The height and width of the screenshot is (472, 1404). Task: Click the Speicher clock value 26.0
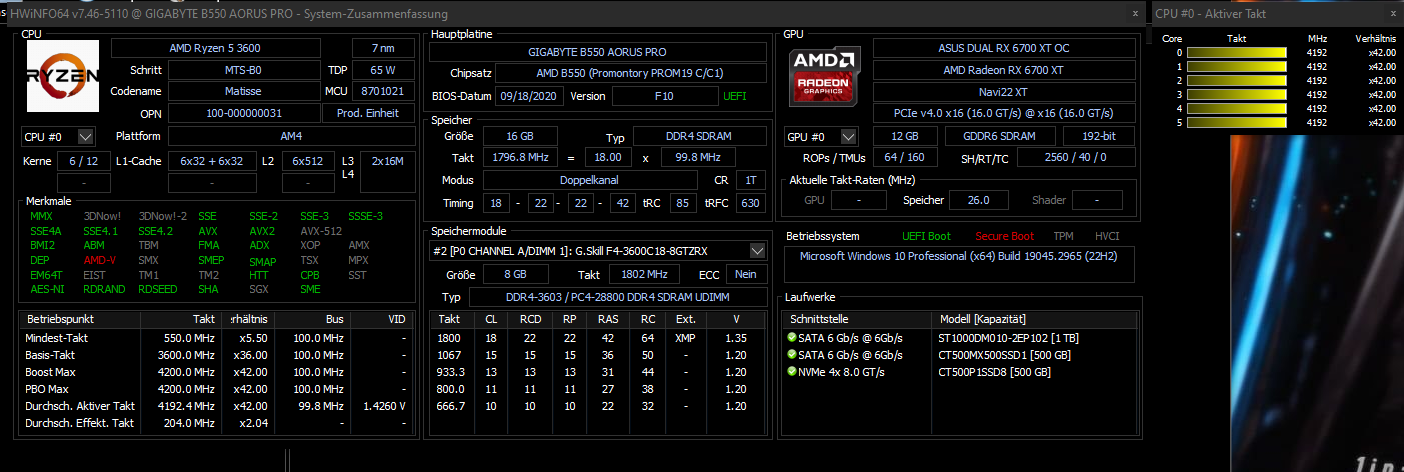(x=980, y=200)
